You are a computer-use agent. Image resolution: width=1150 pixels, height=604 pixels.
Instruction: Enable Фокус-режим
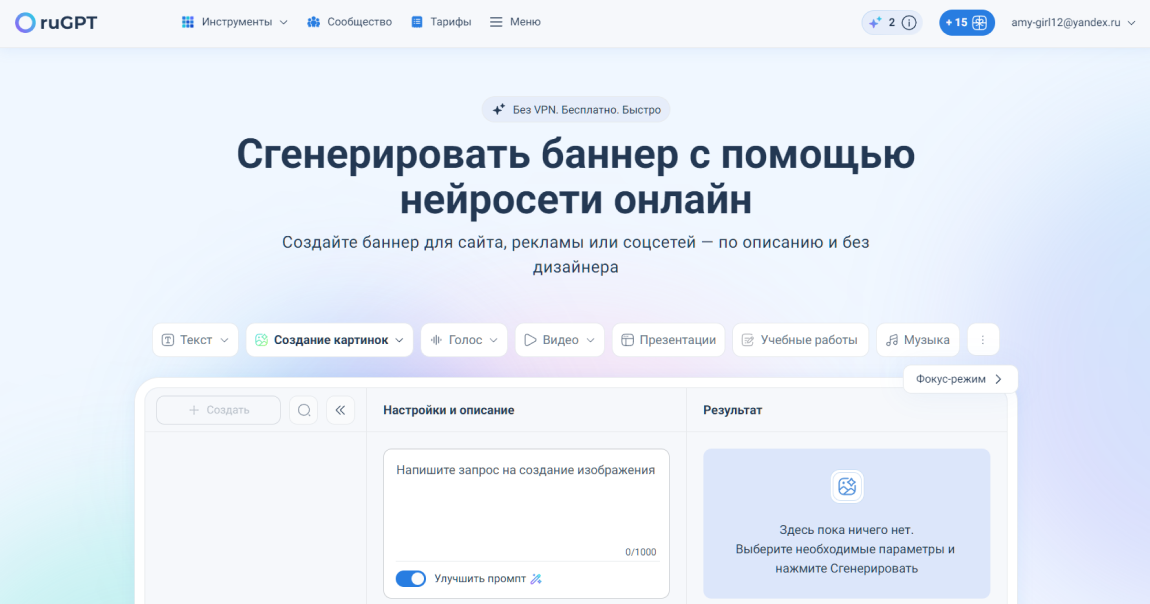coord(960,379)
